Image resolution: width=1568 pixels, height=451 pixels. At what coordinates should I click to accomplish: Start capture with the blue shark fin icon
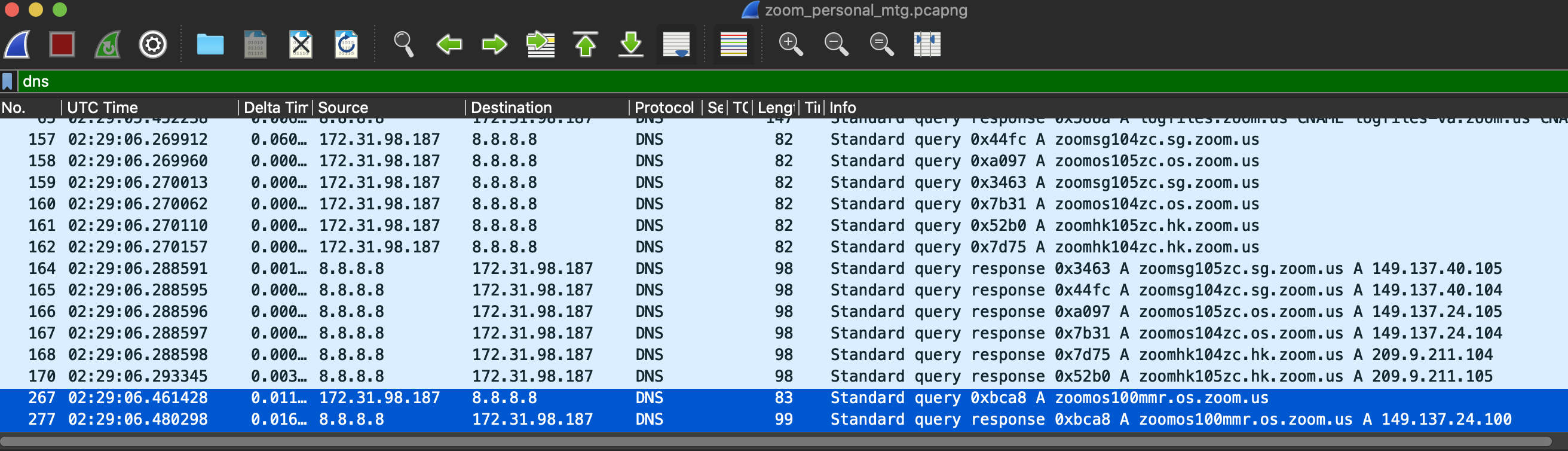pos(17,44)
